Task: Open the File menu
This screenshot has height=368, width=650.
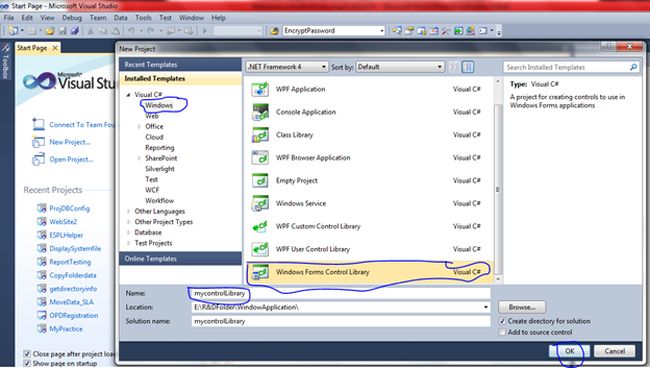Action: coord(9,18)
